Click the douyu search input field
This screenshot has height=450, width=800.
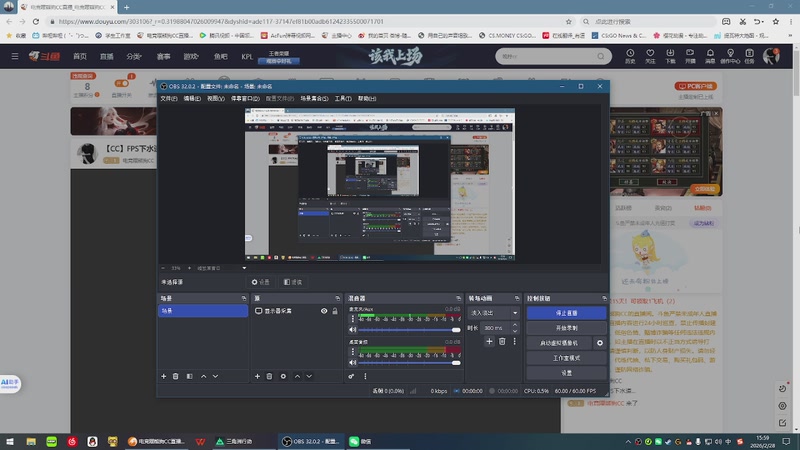coord(547,56)
